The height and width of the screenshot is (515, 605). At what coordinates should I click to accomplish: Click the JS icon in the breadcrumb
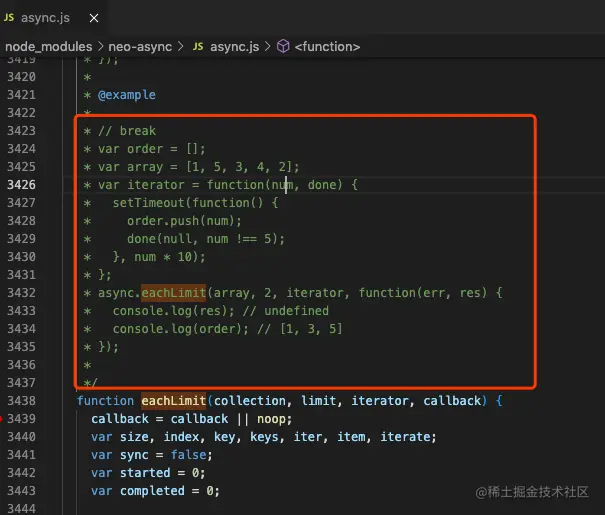[x=198, y=47]
